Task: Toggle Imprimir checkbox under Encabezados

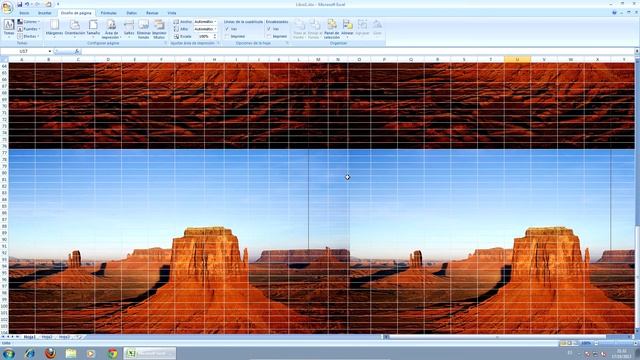Action: [x=269, y=36]
